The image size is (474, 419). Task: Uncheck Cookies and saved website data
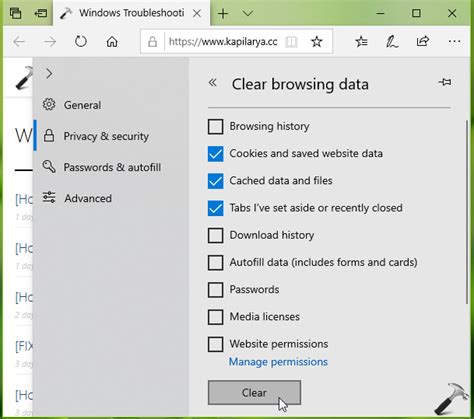tap(215, 154)
